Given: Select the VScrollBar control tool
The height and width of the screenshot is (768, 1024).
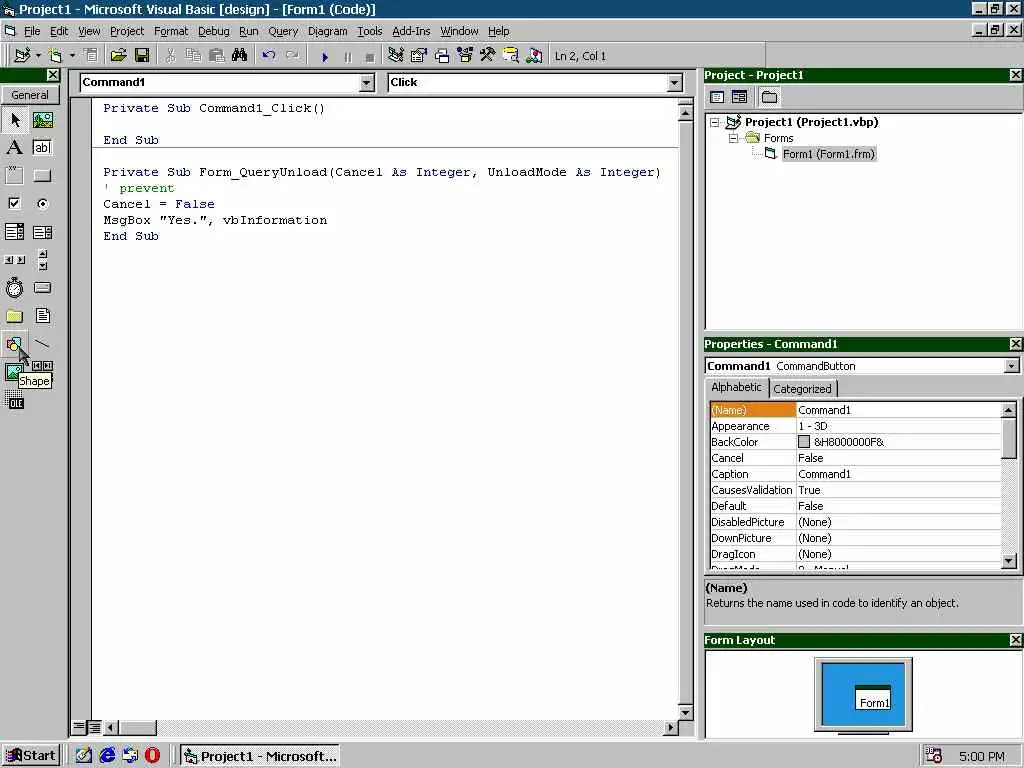Looking at the screenshot, I should (x=42, y=260).
